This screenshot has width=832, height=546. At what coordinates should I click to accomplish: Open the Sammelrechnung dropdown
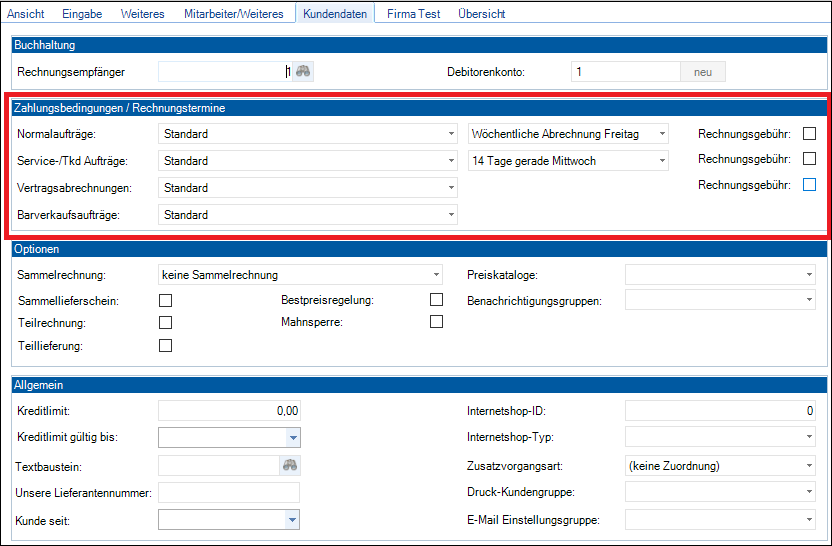coord(436,275)
